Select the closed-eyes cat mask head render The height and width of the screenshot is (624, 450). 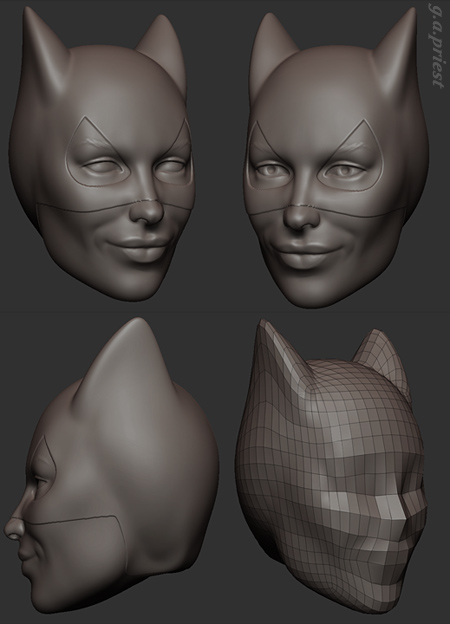102,156
